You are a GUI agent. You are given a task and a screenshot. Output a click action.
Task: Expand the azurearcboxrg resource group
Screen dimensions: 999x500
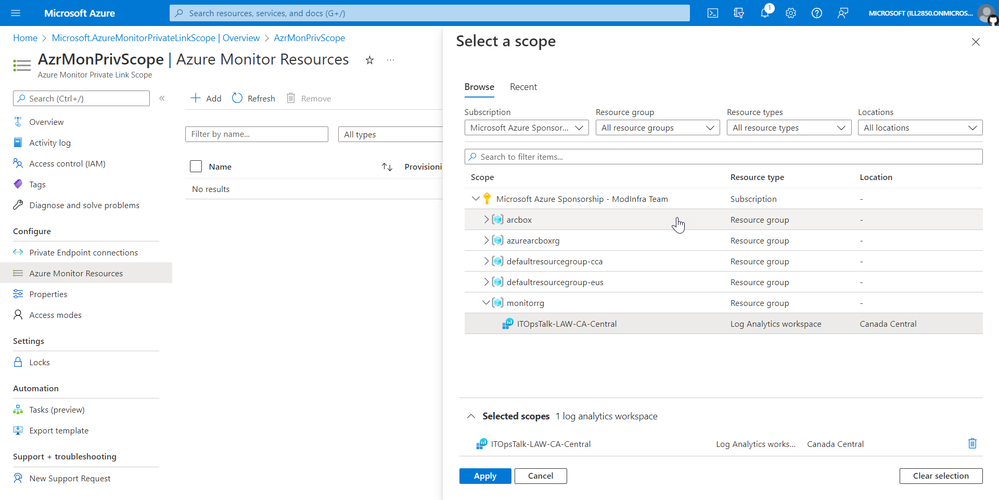[x=486, y=241]
